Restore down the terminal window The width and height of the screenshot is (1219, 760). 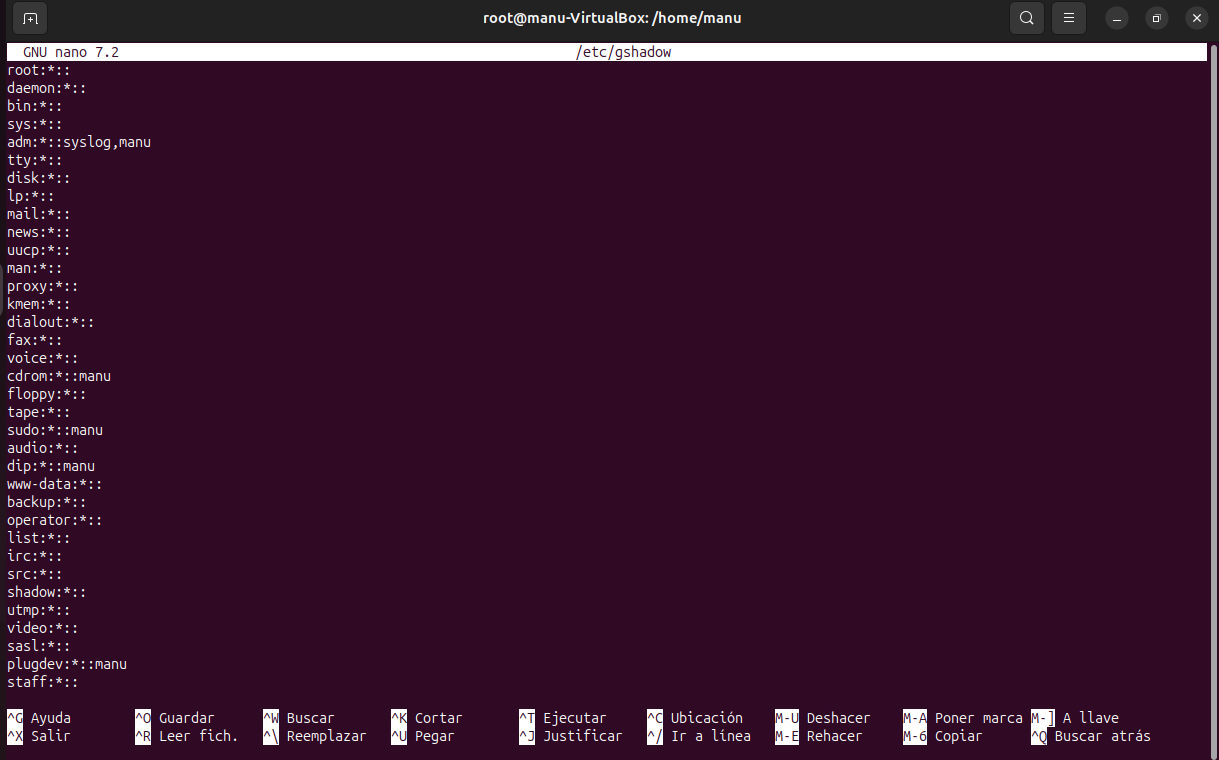[1157, 18]
